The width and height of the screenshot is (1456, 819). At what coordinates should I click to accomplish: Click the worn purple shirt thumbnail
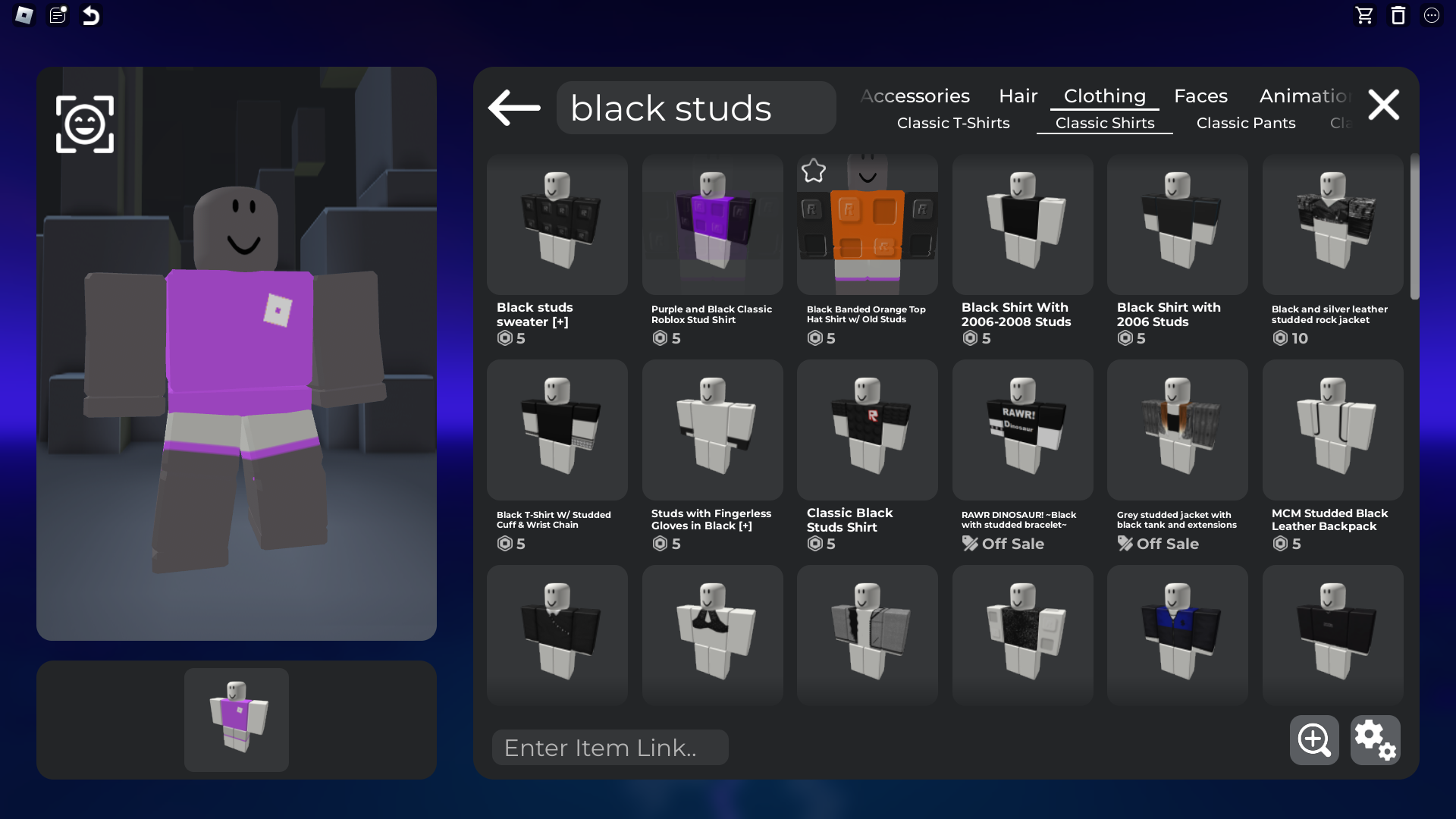237,720
